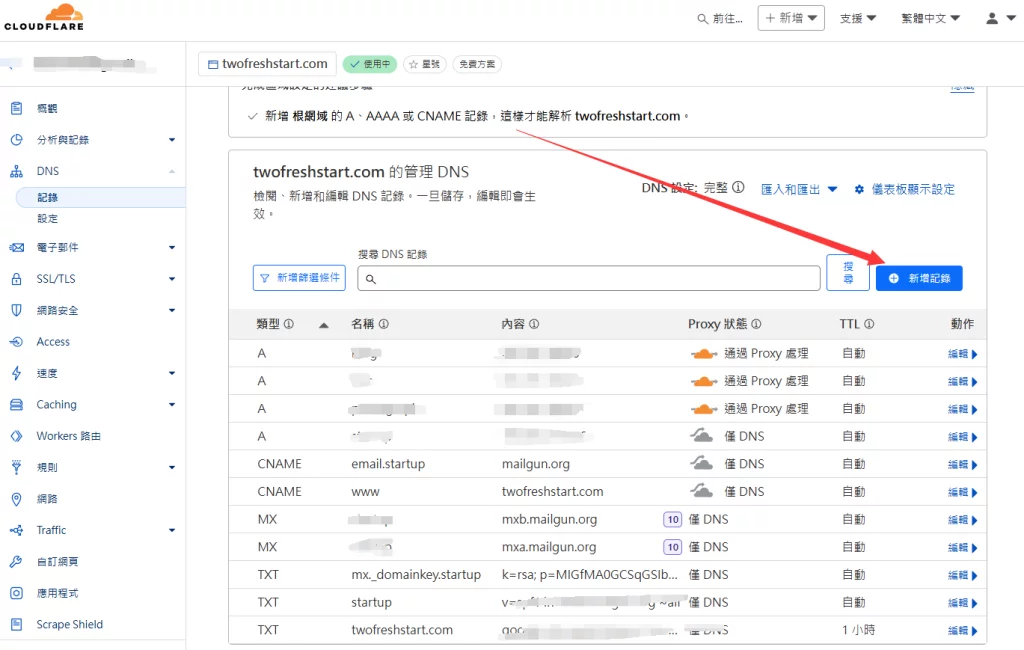The height and width of the screenshot is (650, 1024).
Task: Expand the Caching sidebar section arrow
Action: (172, 404)
